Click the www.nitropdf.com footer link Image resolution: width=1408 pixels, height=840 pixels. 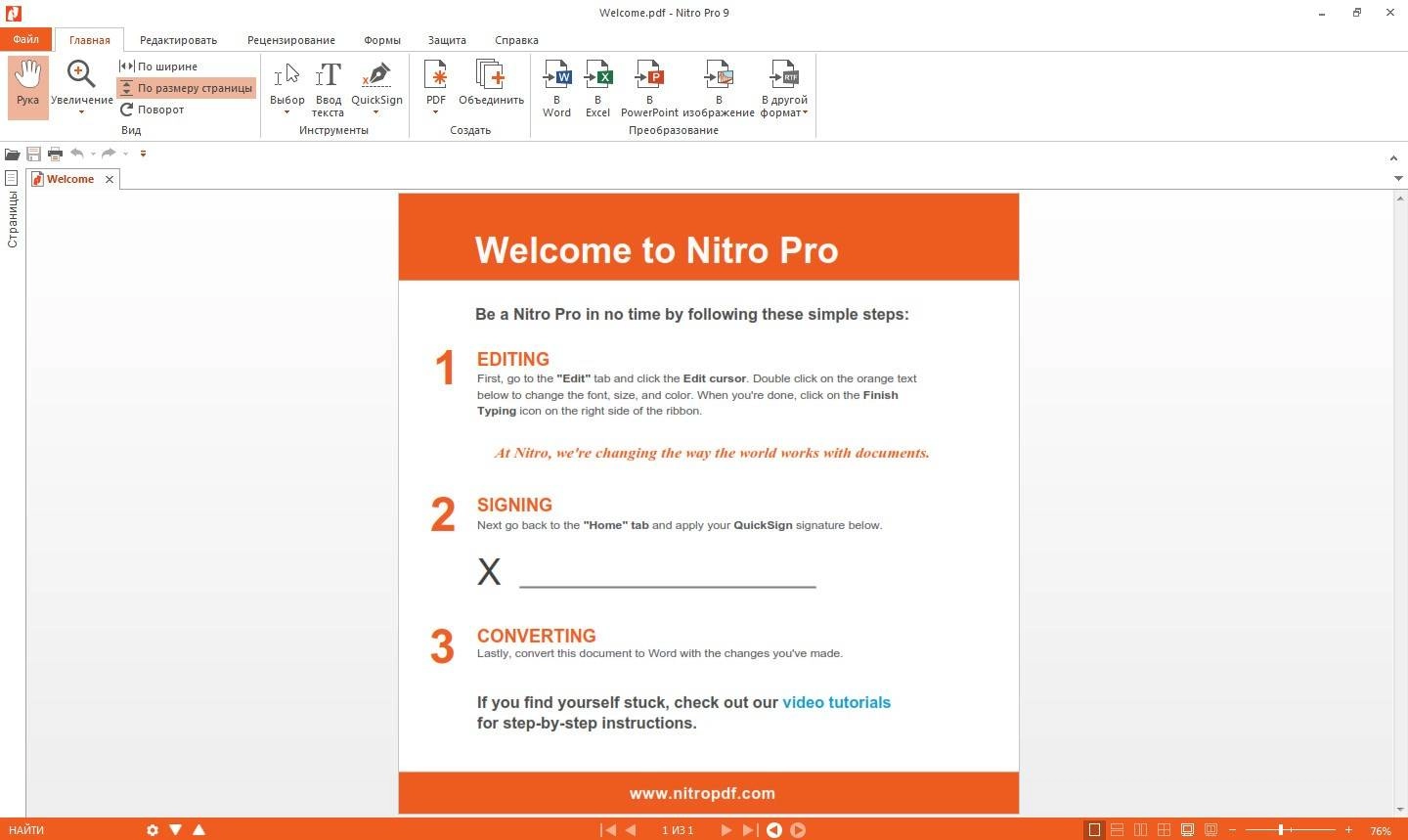tap(702, 793)
